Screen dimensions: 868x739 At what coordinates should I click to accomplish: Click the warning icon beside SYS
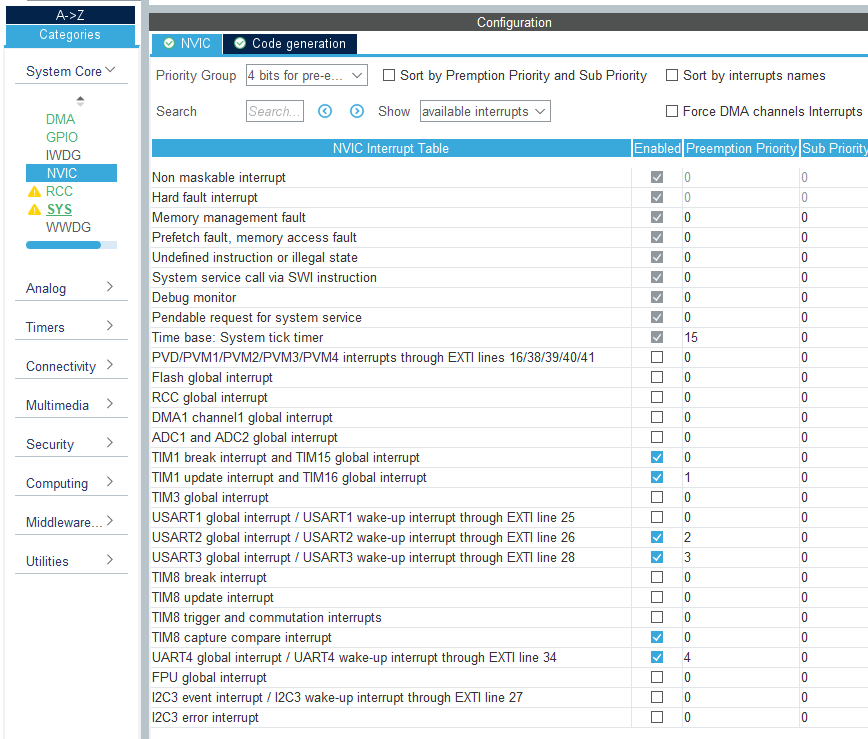(34, 209)
